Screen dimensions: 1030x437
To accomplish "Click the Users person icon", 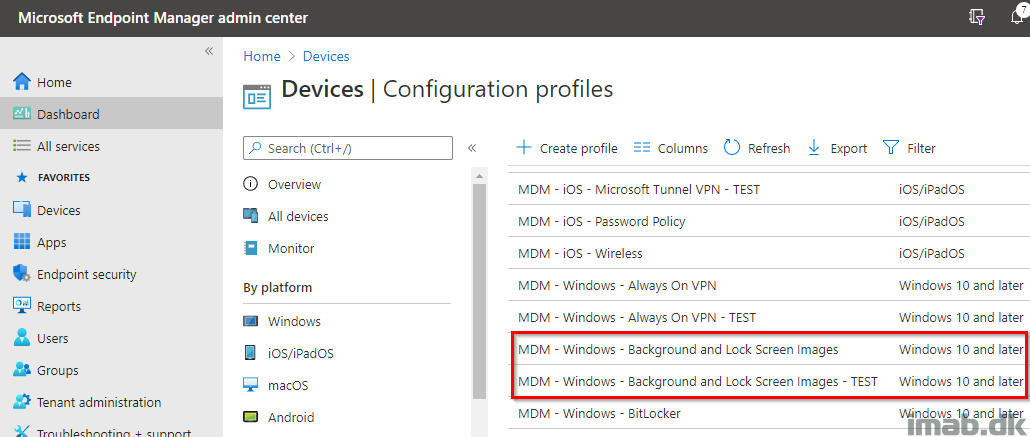I will (22, 338).
